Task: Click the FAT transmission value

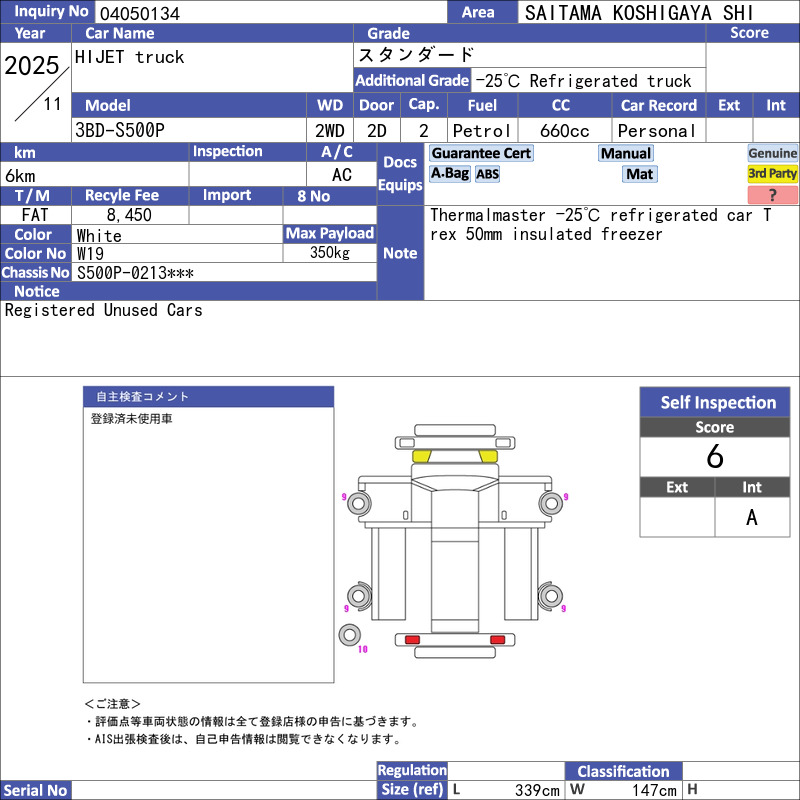Action: coord(35,215)
